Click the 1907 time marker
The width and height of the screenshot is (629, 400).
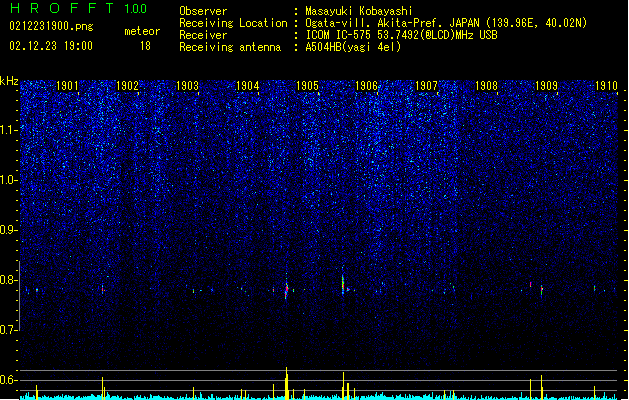click(426, 86)
